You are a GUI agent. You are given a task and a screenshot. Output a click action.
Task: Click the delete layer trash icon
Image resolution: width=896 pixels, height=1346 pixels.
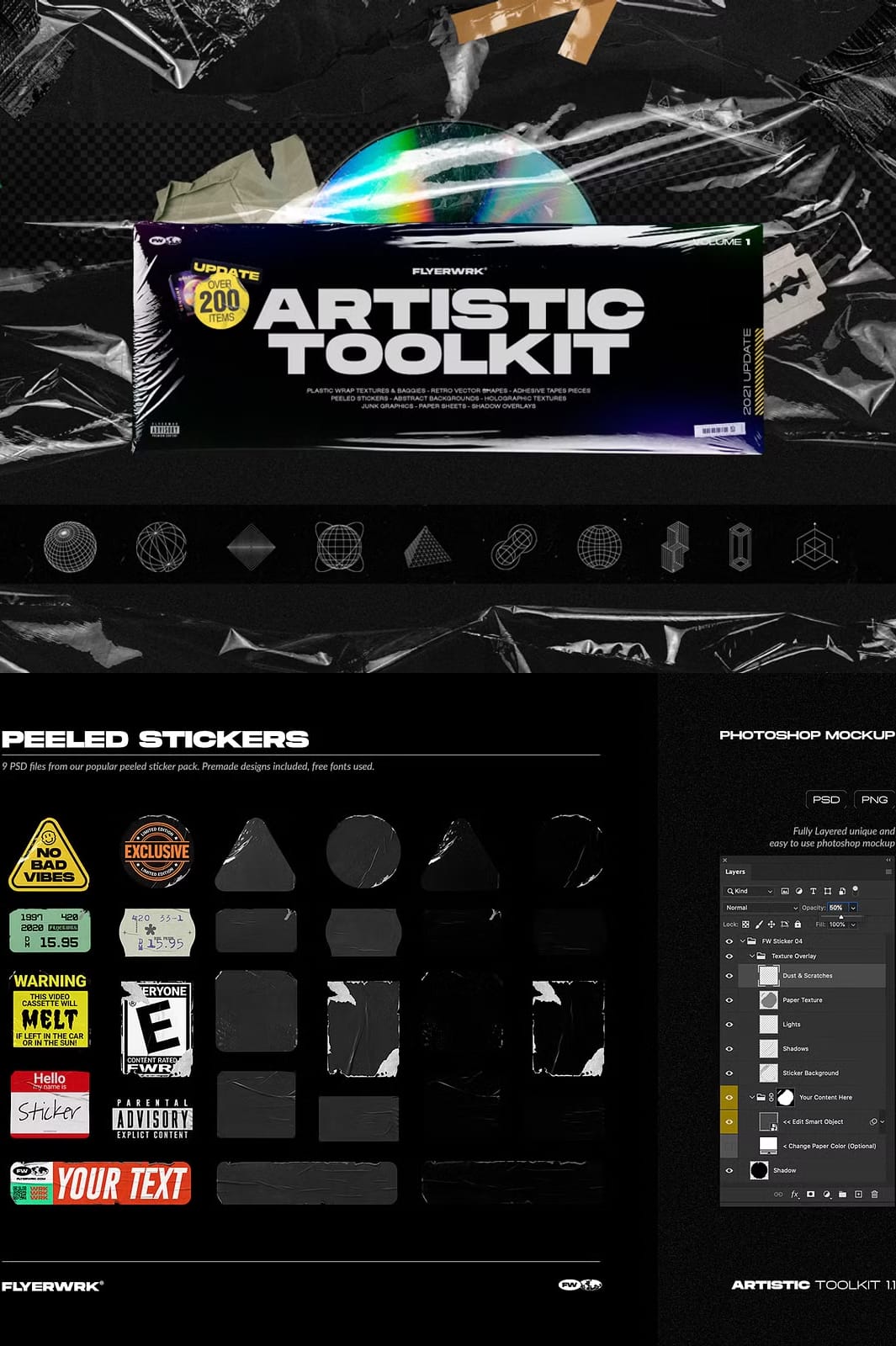tap(874, 1195)
